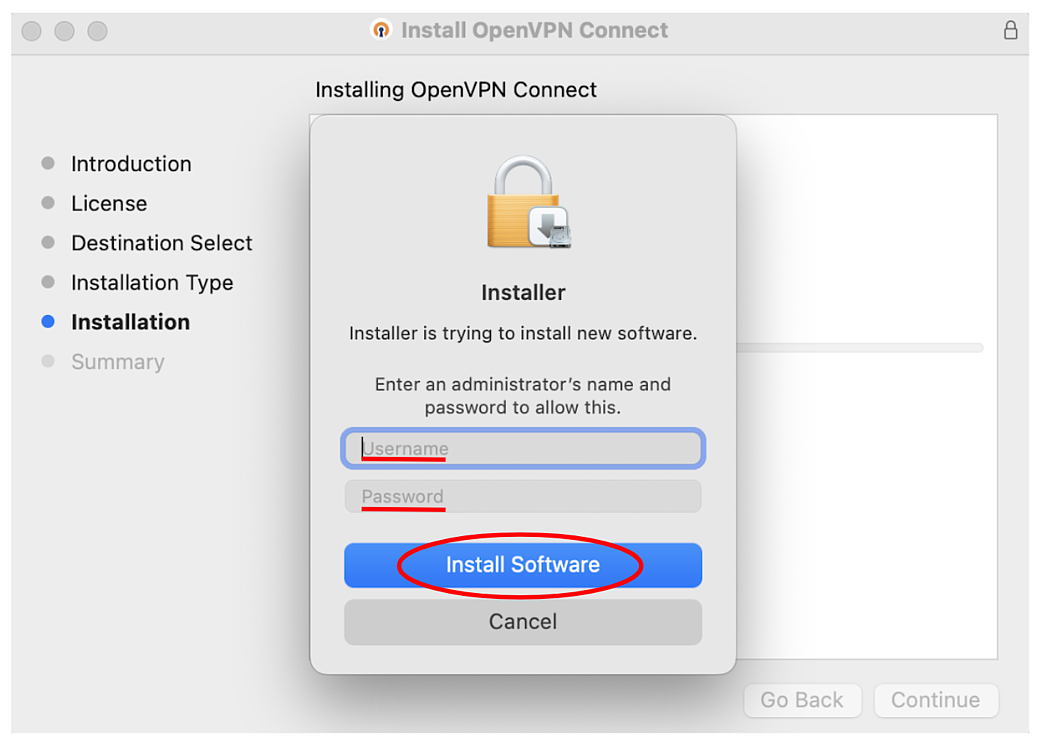Select the Destination Select step
Viewport: 1040px width, 747px height.
[x=162, y=243]
